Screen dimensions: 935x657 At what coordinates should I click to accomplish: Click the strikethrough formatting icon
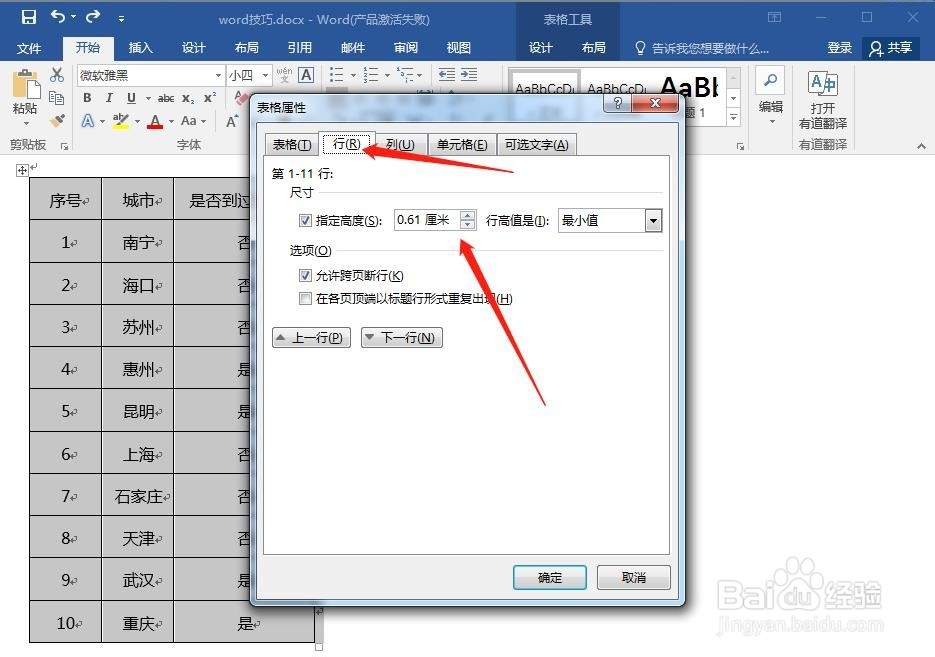click(166, 98)
